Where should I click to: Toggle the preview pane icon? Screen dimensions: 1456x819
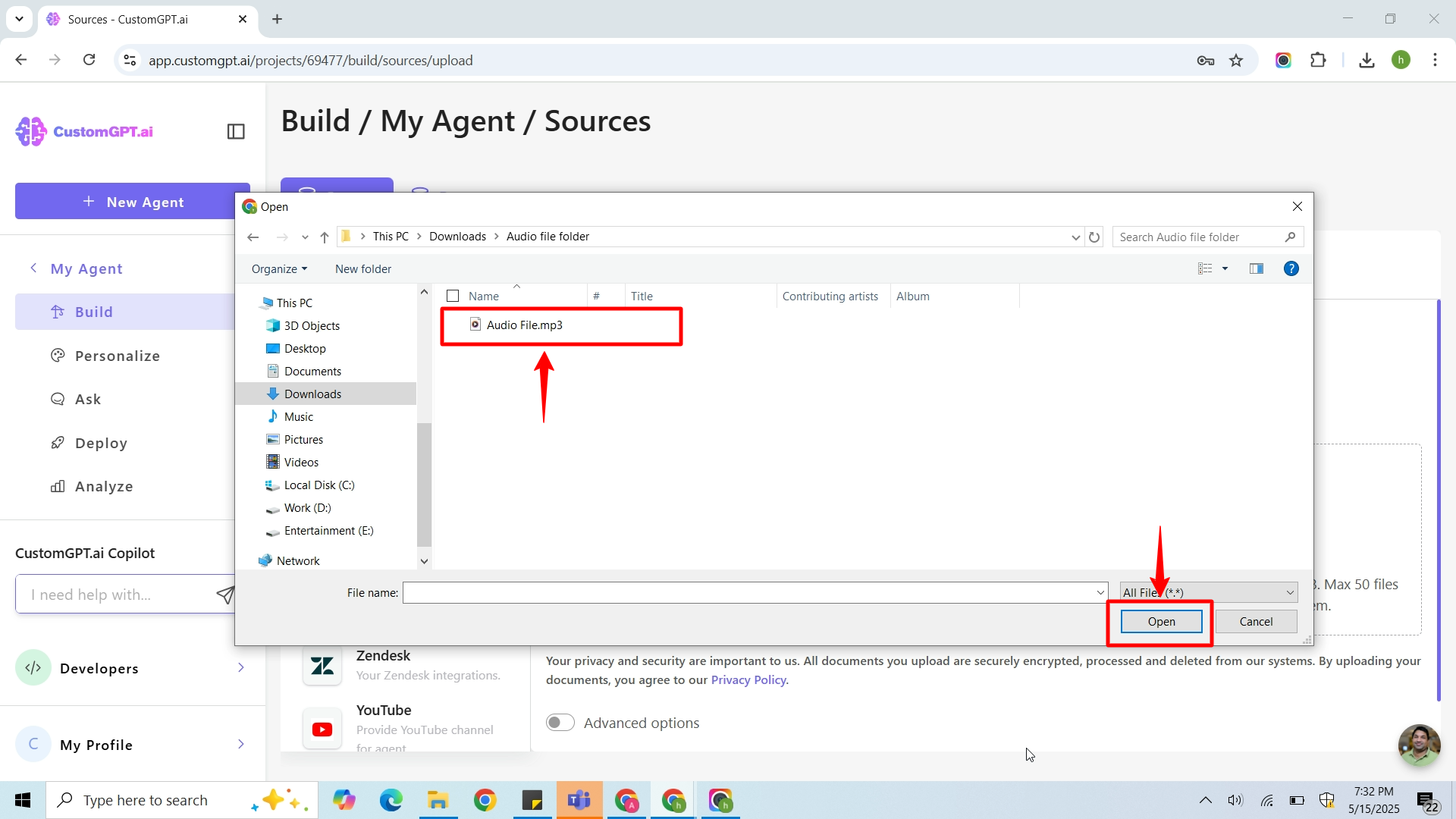[x=1257, y=268]
